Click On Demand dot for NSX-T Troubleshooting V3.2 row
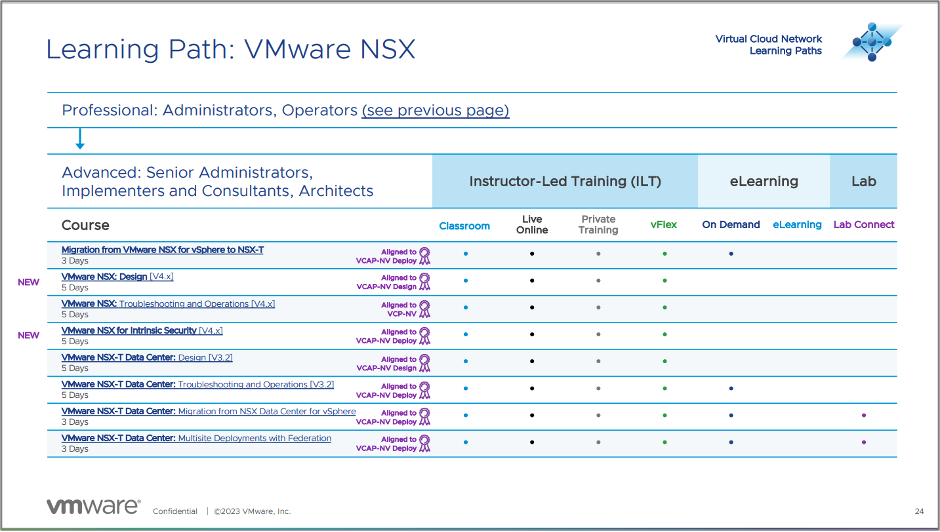 tap(731, 388)
